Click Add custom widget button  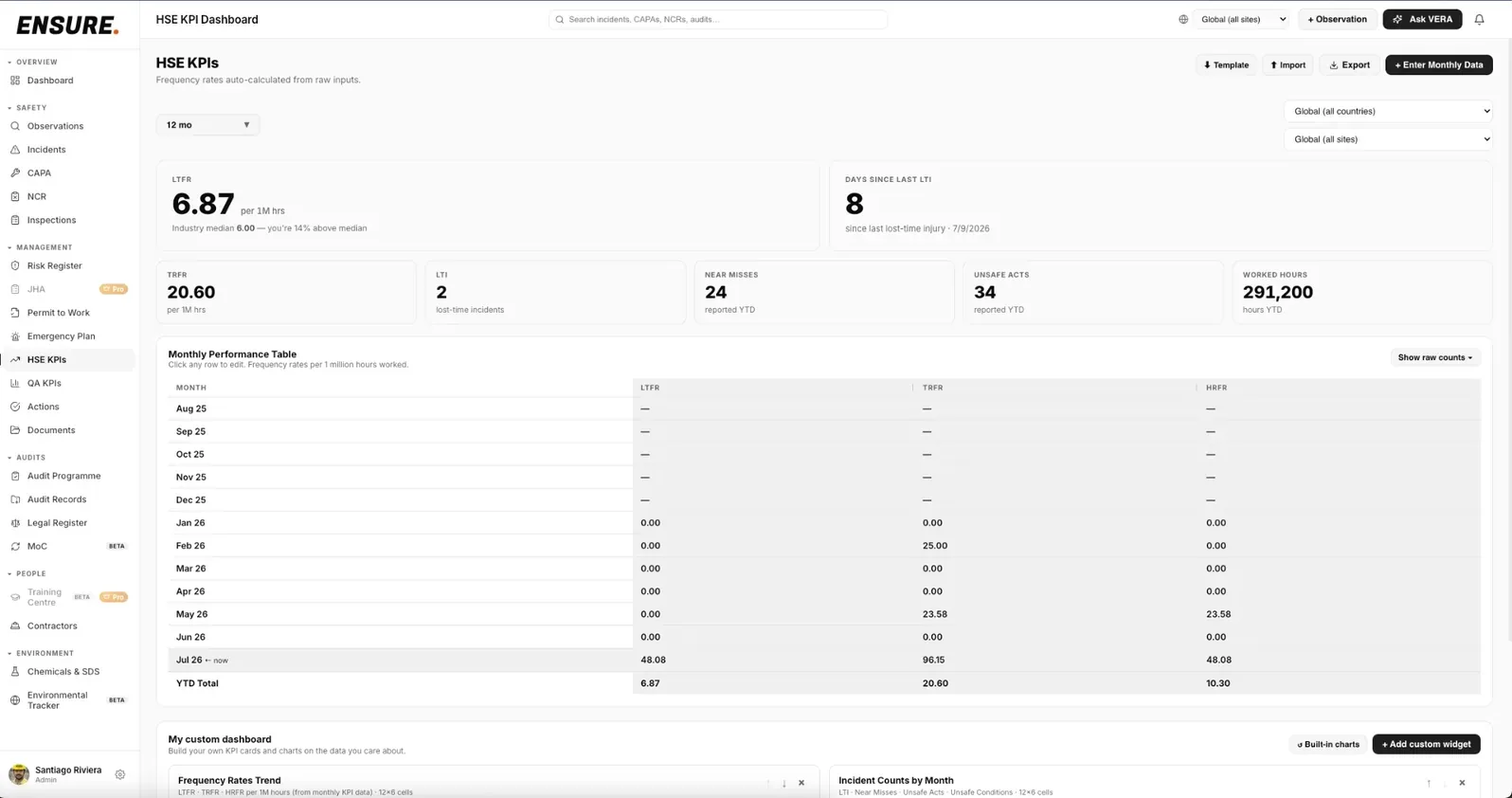coord(1426,745)
